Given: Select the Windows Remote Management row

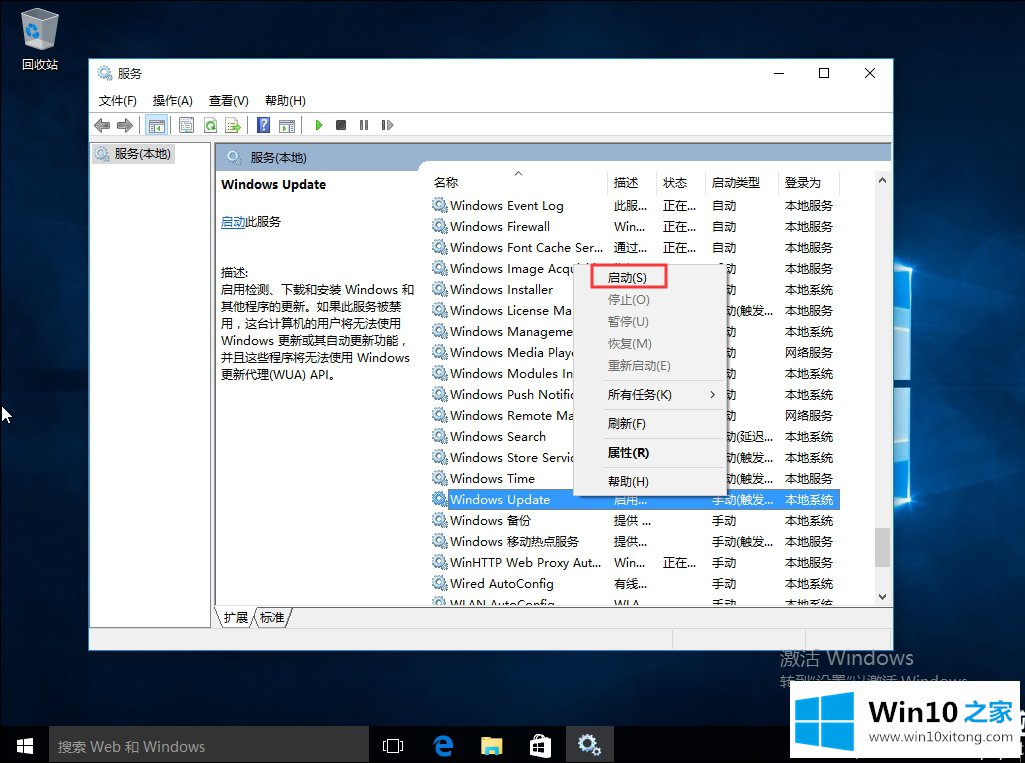Looking at the screenshot, I should click(x=502, y=415).
